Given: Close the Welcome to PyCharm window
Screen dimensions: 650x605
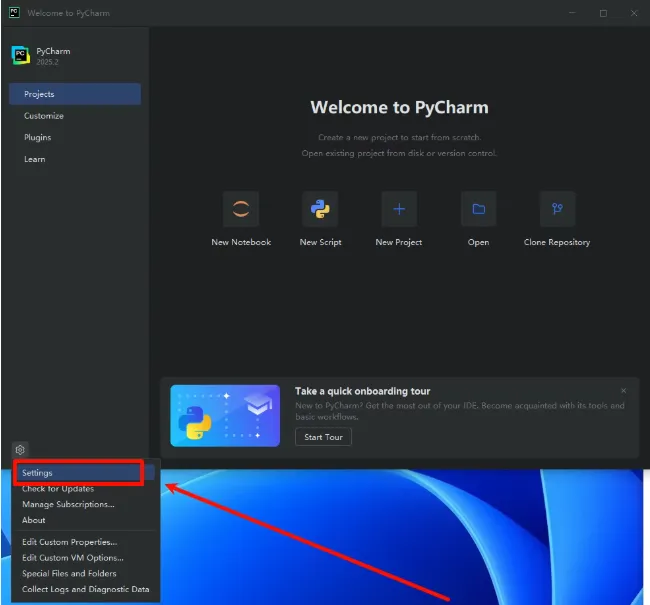Looking at the screenshot, I should (x=634, y=13).
